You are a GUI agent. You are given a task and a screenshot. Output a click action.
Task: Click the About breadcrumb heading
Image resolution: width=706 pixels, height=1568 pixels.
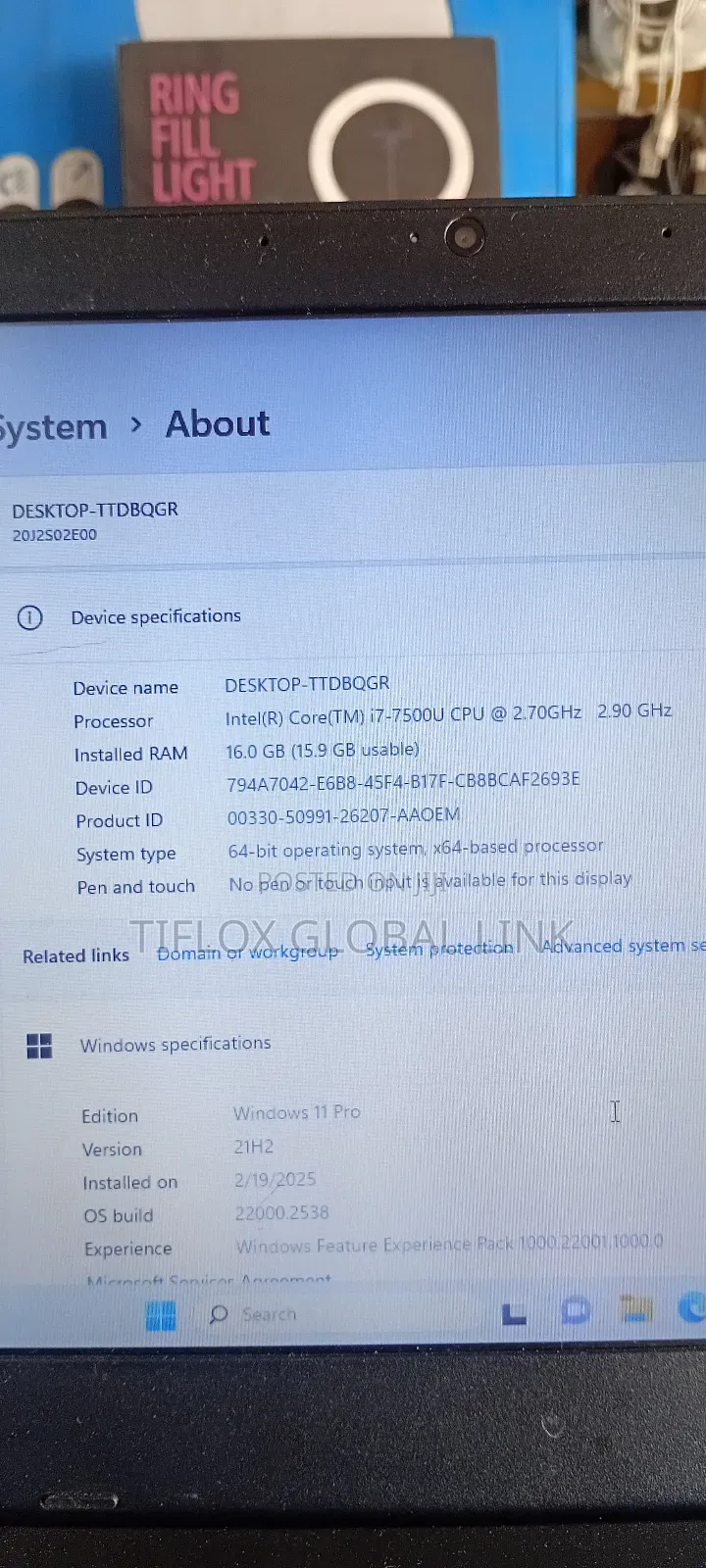(218, 423)
